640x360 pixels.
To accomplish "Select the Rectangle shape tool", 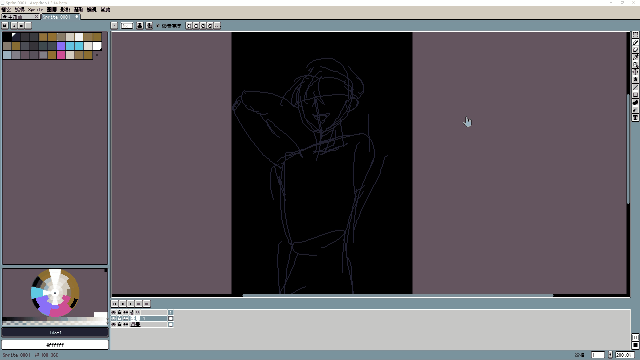I will [635, 95].
